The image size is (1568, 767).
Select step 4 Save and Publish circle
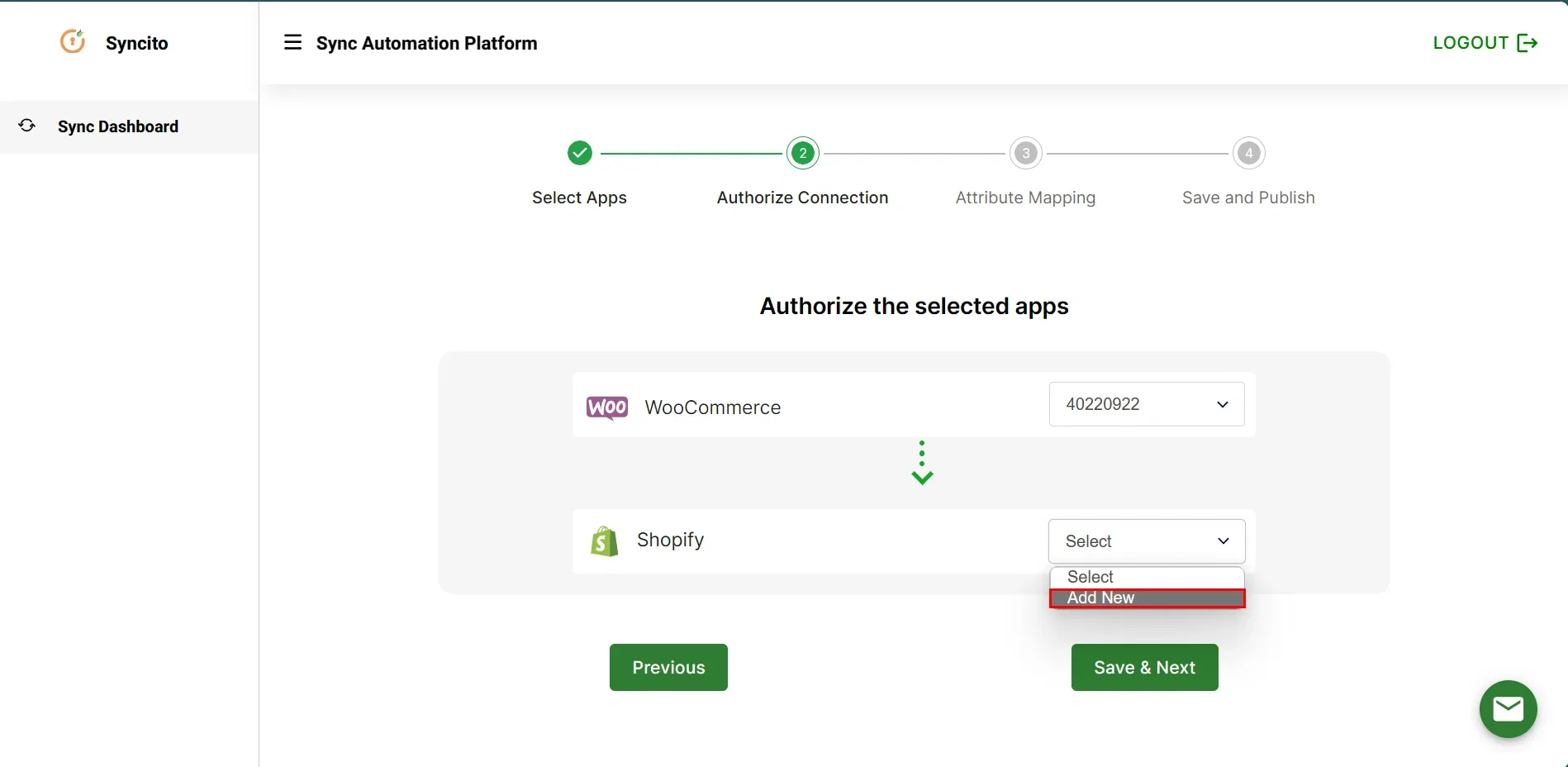[1248, 153]
